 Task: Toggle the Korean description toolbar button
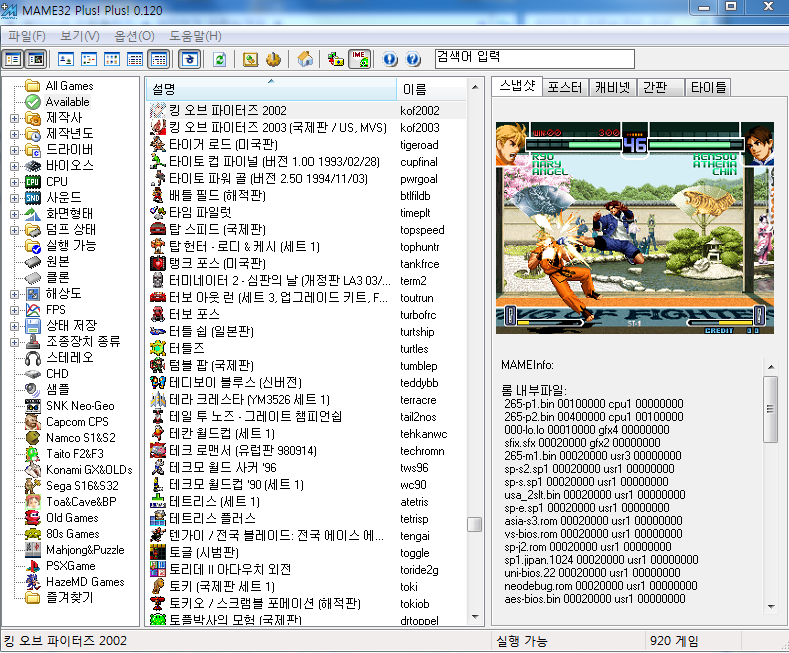pyautogui.click(x=190, y=59)
